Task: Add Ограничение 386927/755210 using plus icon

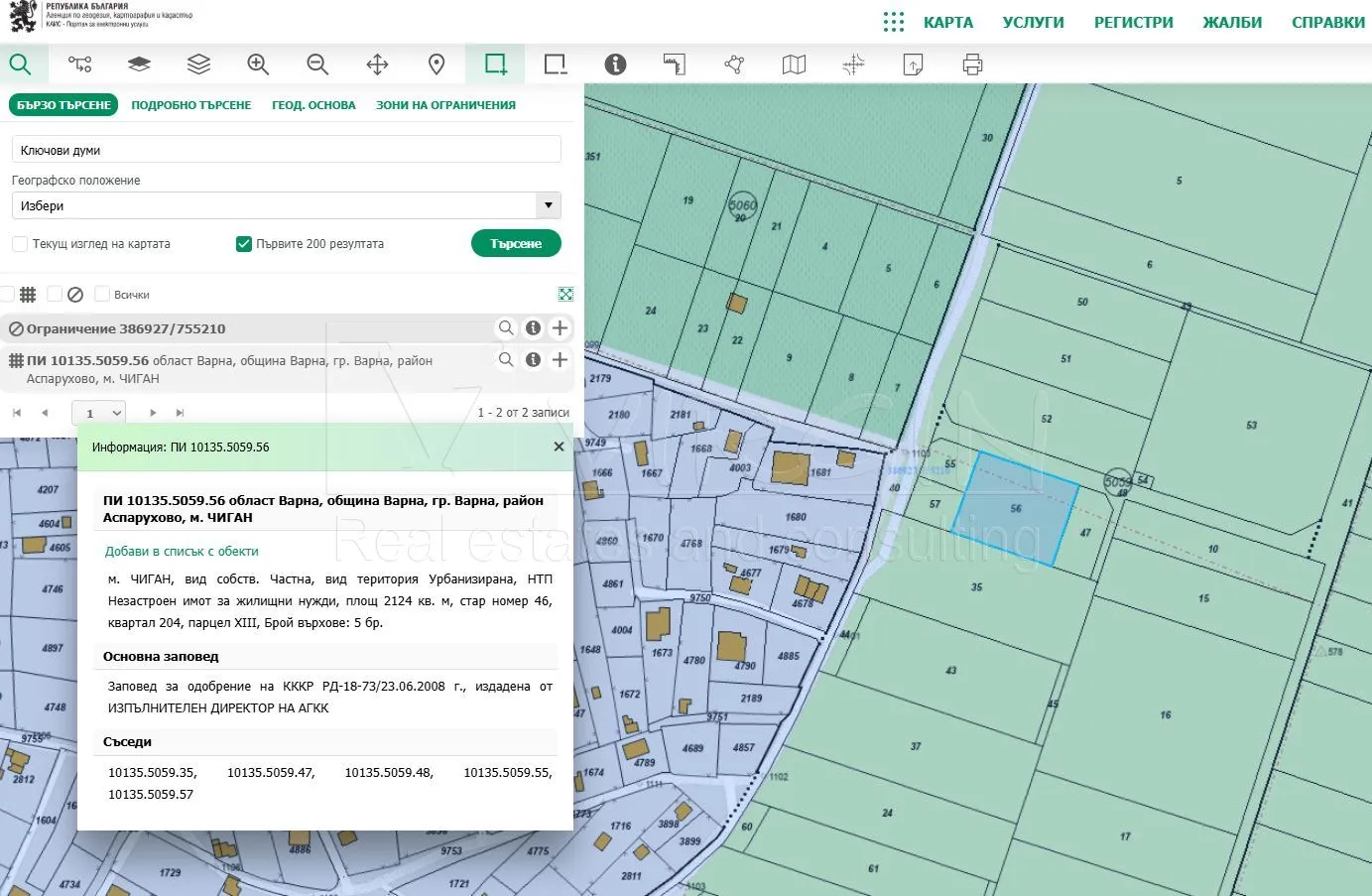Action: pos(560,328)
